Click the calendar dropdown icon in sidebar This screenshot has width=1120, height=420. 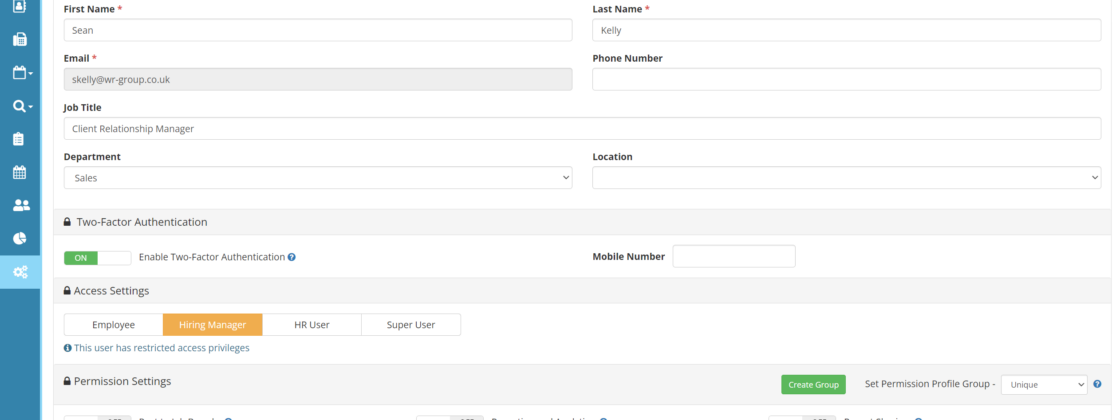[21, 73]
